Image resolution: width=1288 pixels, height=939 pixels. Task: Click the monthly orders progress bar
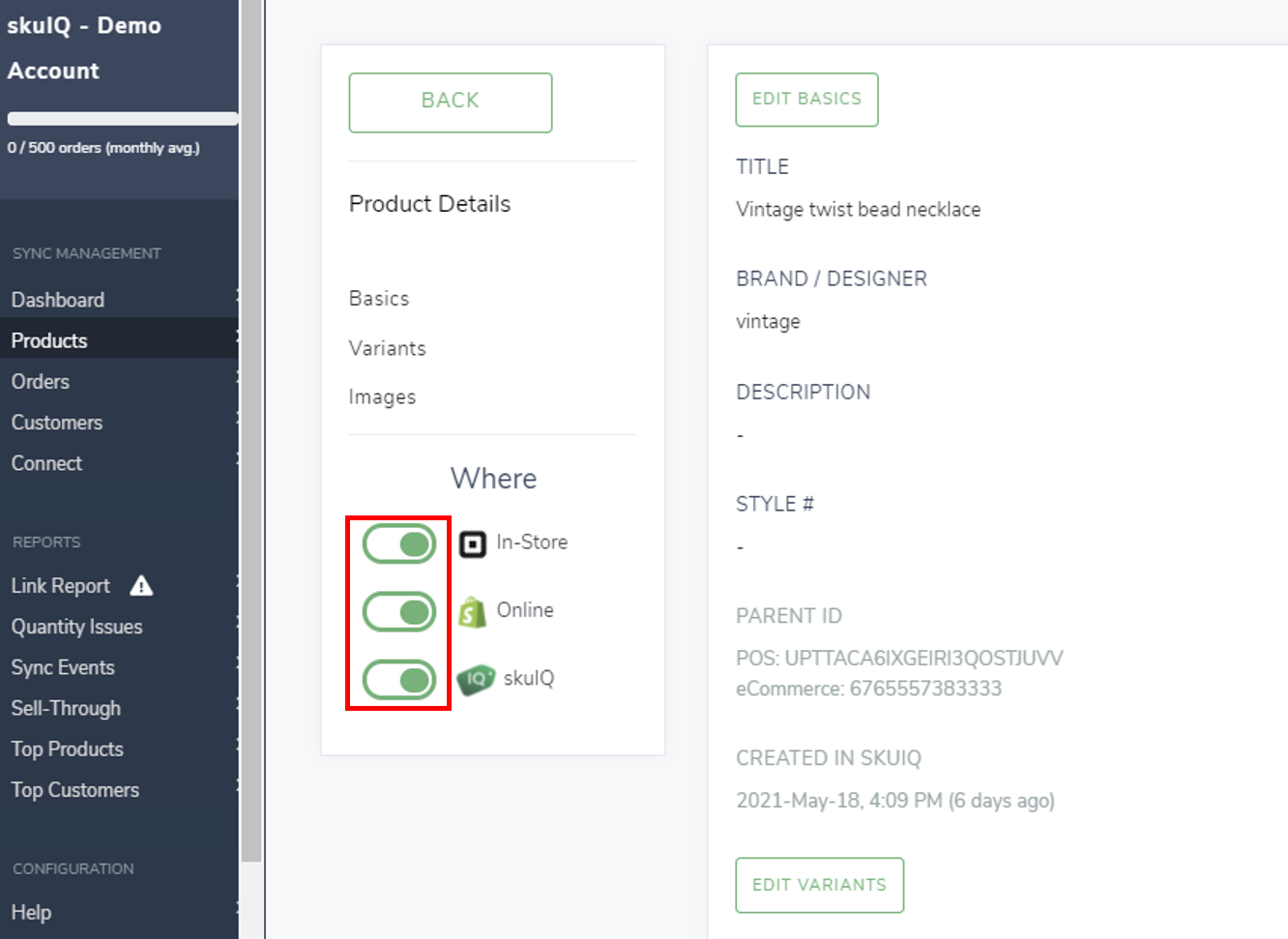pos(122,119)
